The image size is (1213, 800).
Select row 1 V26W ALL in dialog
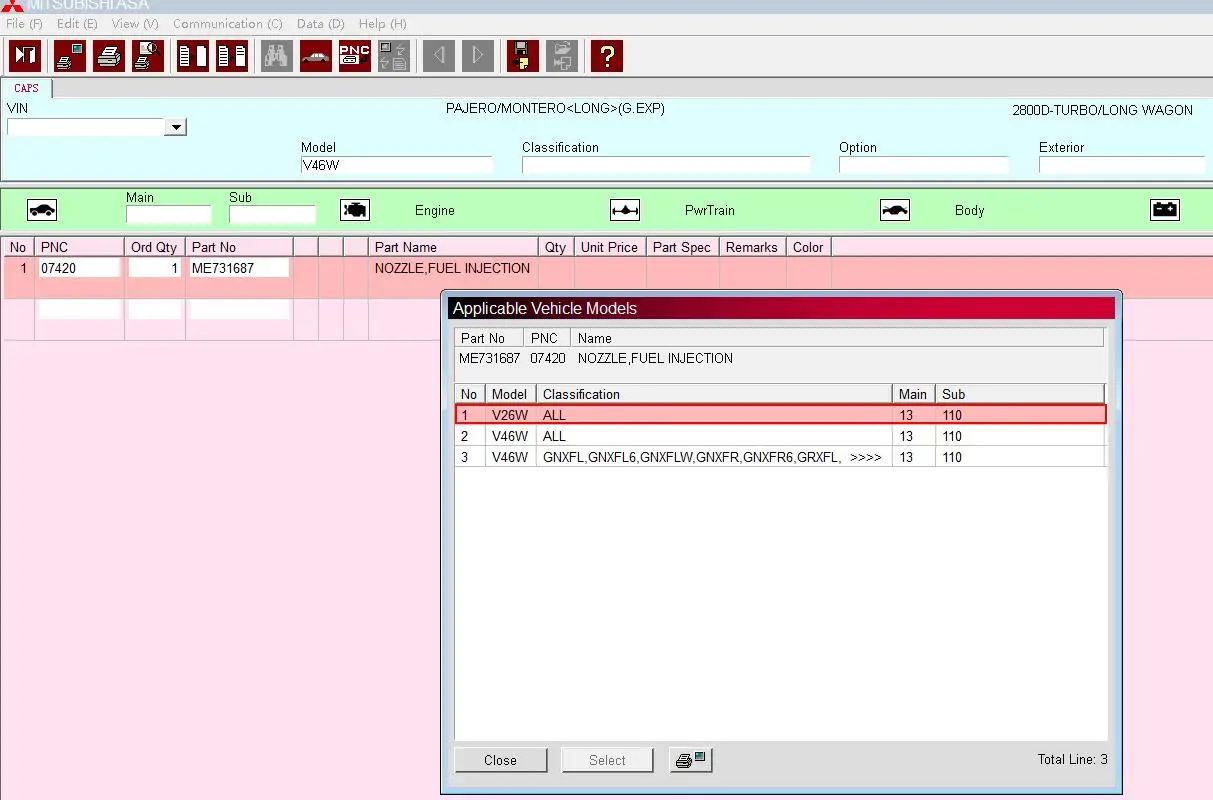[780, 414]
